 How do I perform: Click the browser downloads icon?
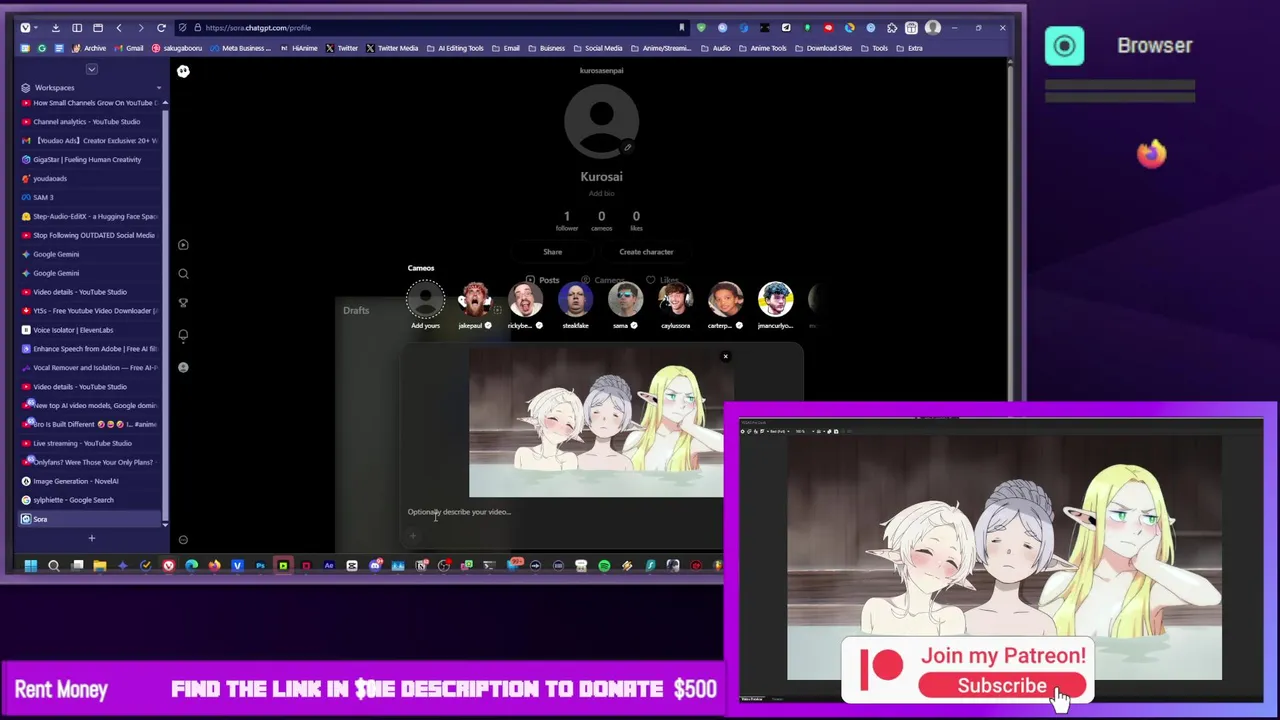click(55, 27)
